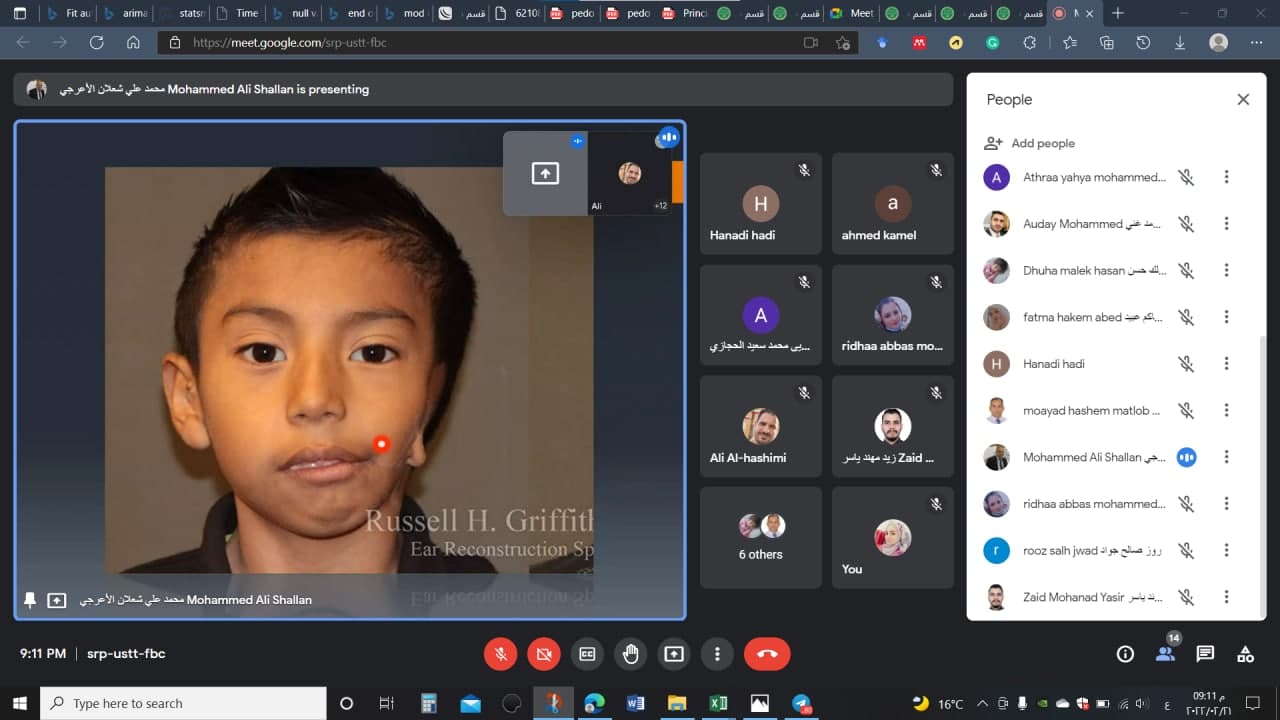Show everyone via the participants icon
This screenshot has width=1280, height=720.
(x=1165, y=653)
